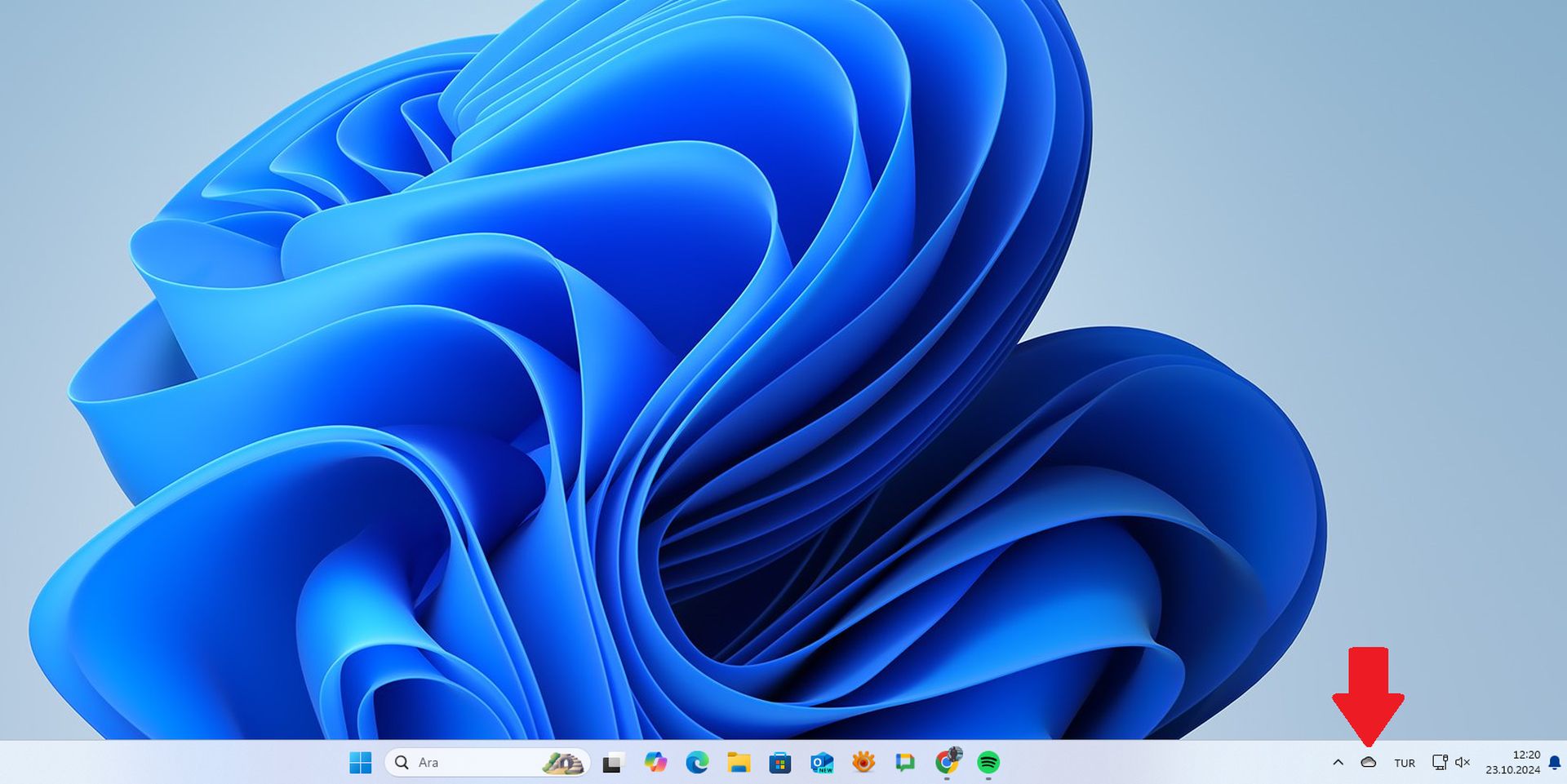1567x784 pixels.
Task: Open the wired network status icon
Action: click(x=1440, y=763)
